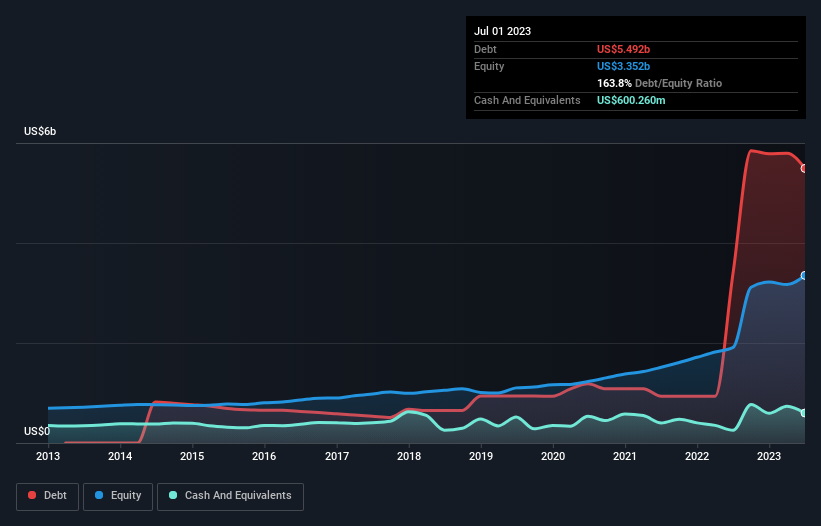Click the 2016 x-axis label

(x=264, y=456)
